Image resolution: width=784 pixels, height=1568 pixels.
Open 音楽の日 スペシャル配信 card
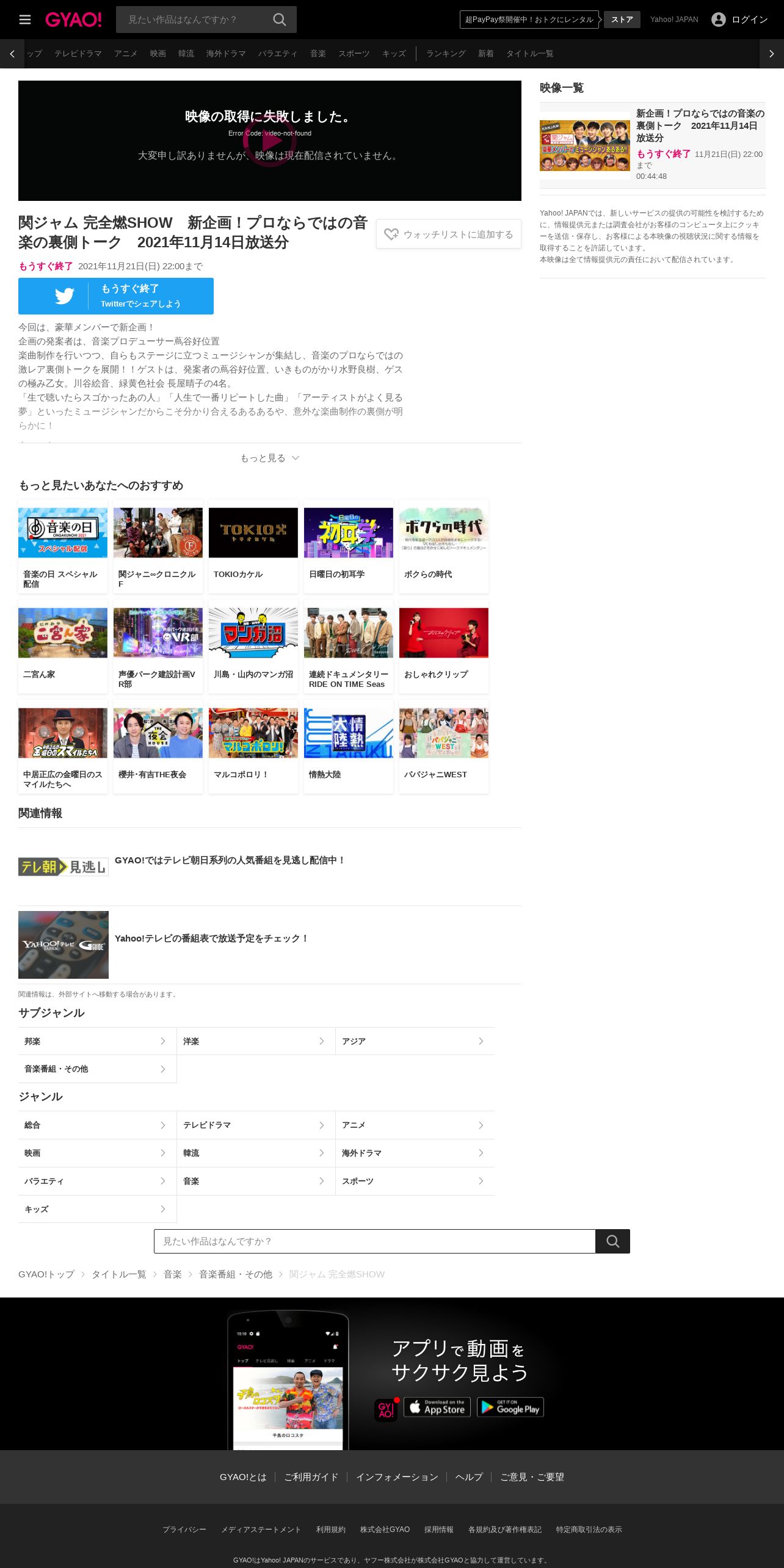pyautogui.click(x=63, y=546)
